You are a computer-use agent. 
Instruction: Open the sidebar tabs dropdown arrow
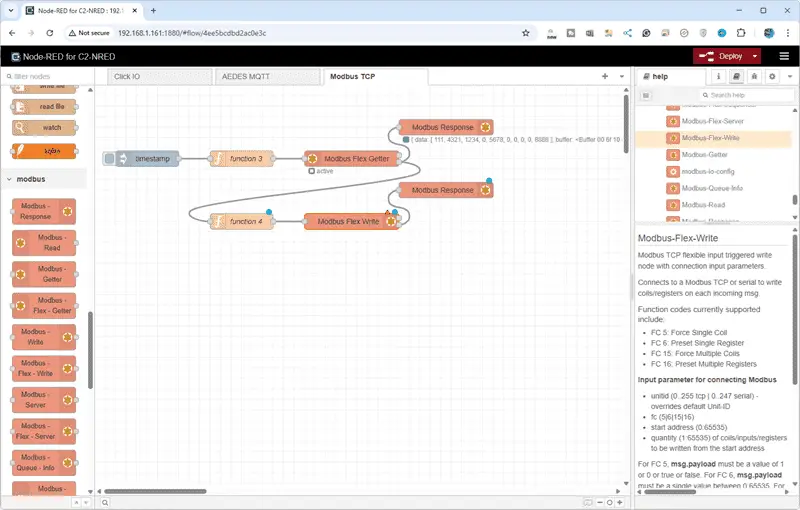pyautogui.click(x=790, y=76)
